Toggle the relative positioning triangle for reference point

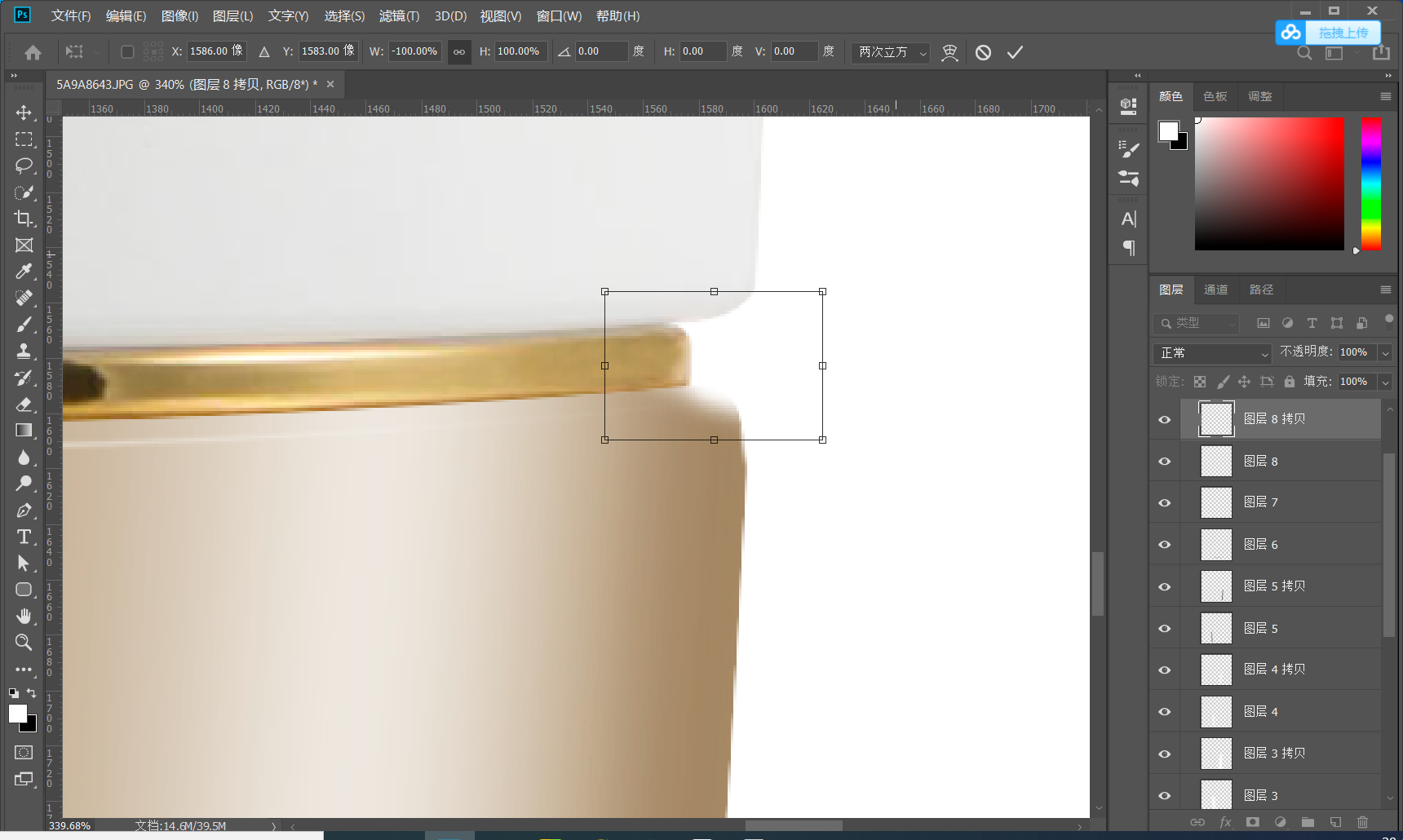click(264, 51)
